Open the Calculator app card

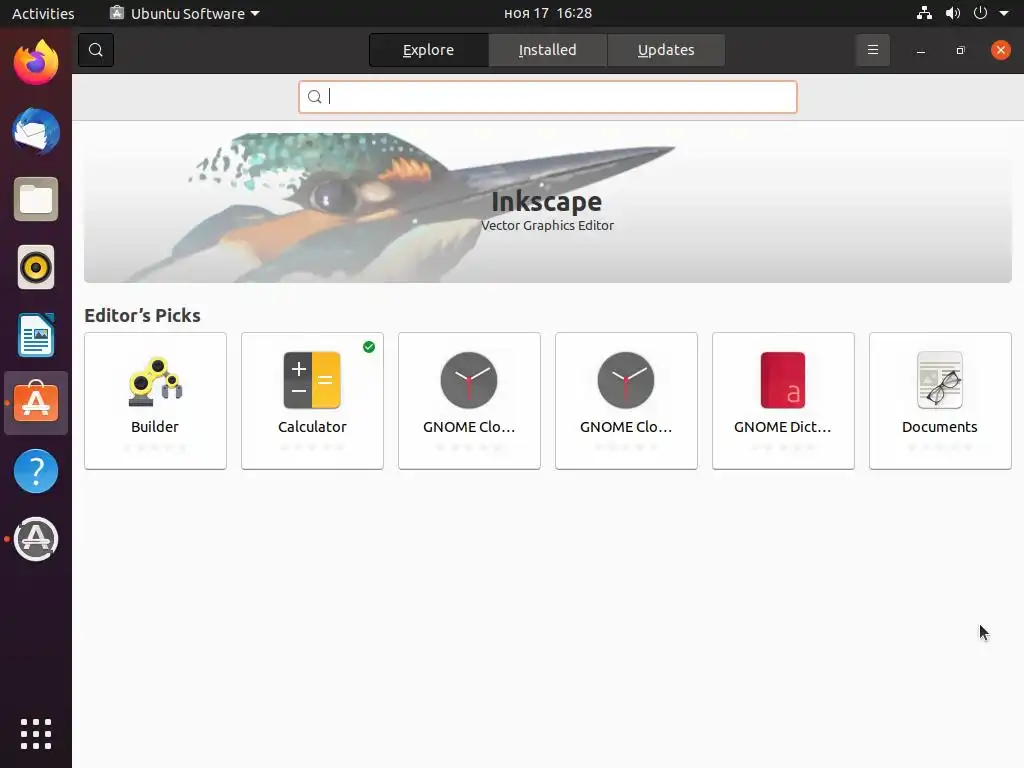pos(312,400)
